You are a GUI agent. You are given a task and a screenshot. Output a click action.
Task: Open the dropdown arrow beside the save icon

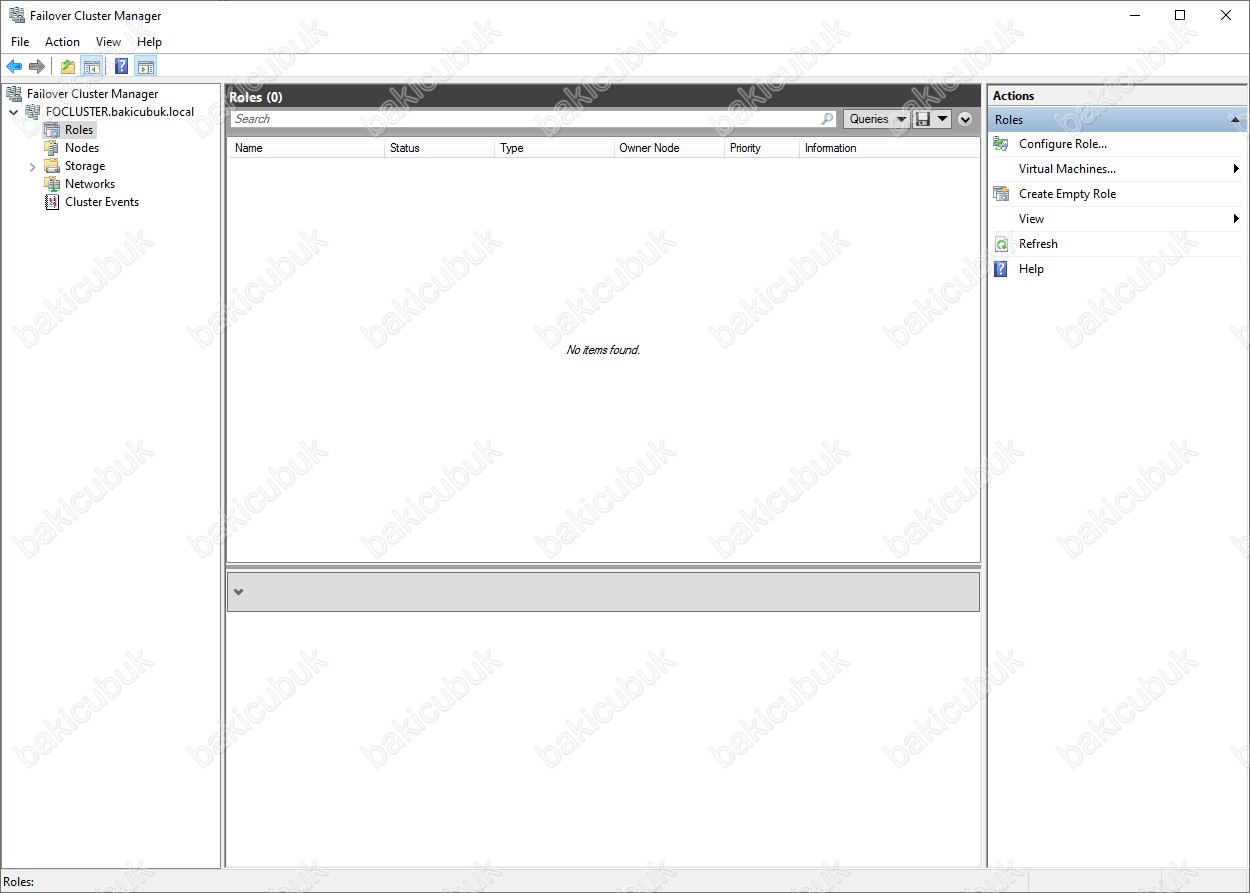coord(942,119)
